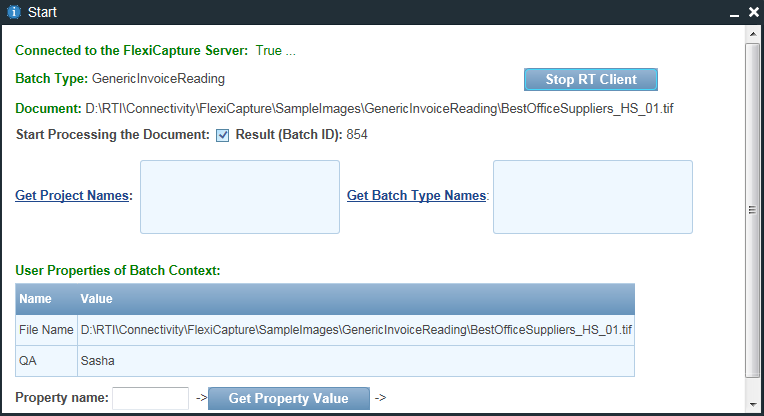
Task: Select the Sasha value cell
Action: [x=354, y=361]
